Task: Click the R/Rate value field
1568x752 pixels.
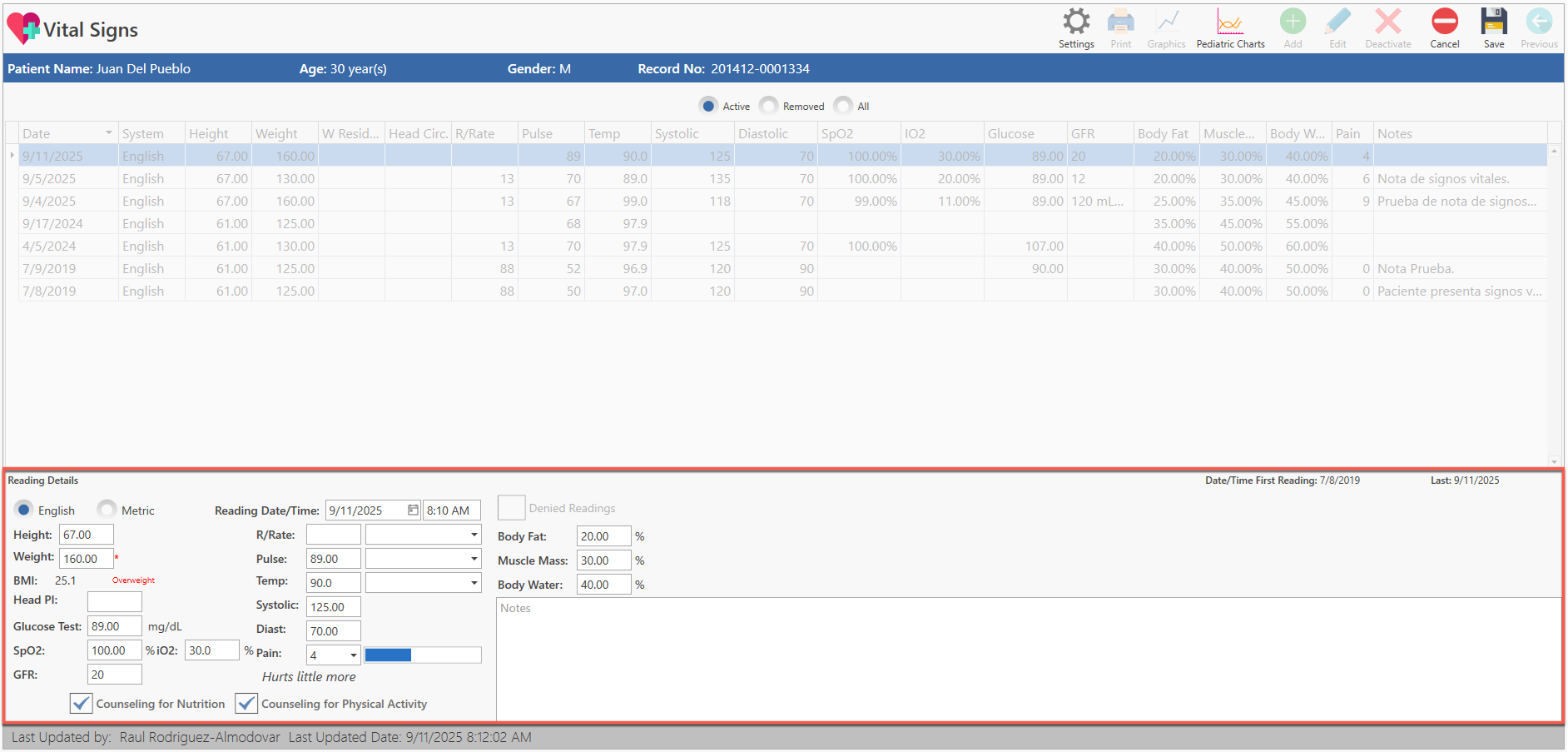Action: click(334, 535)
